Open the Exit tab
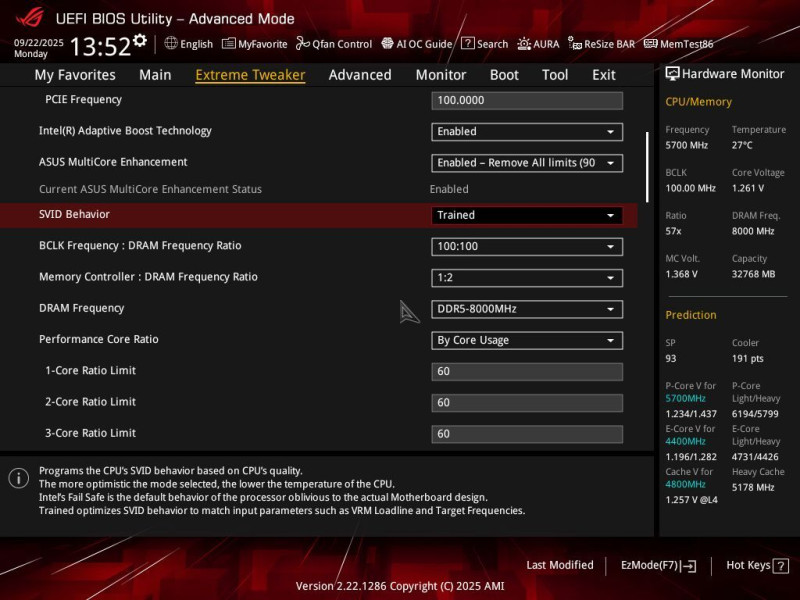 coord(604,75)
